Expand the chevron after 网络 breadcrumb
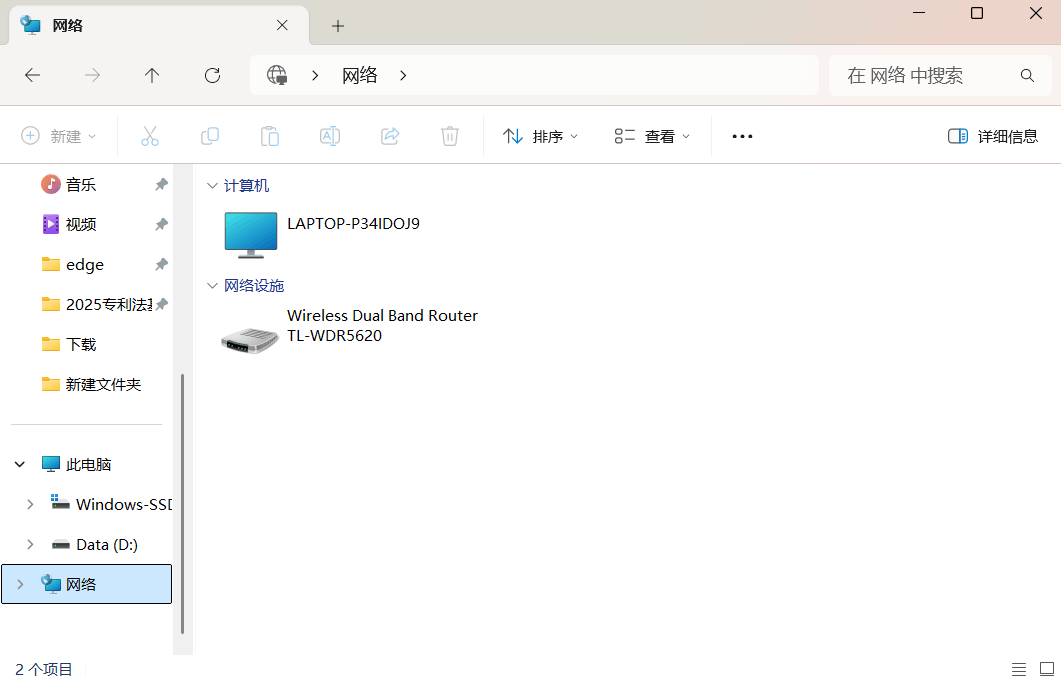This screenshot has width=1061, height=679. tap(403, 76)
